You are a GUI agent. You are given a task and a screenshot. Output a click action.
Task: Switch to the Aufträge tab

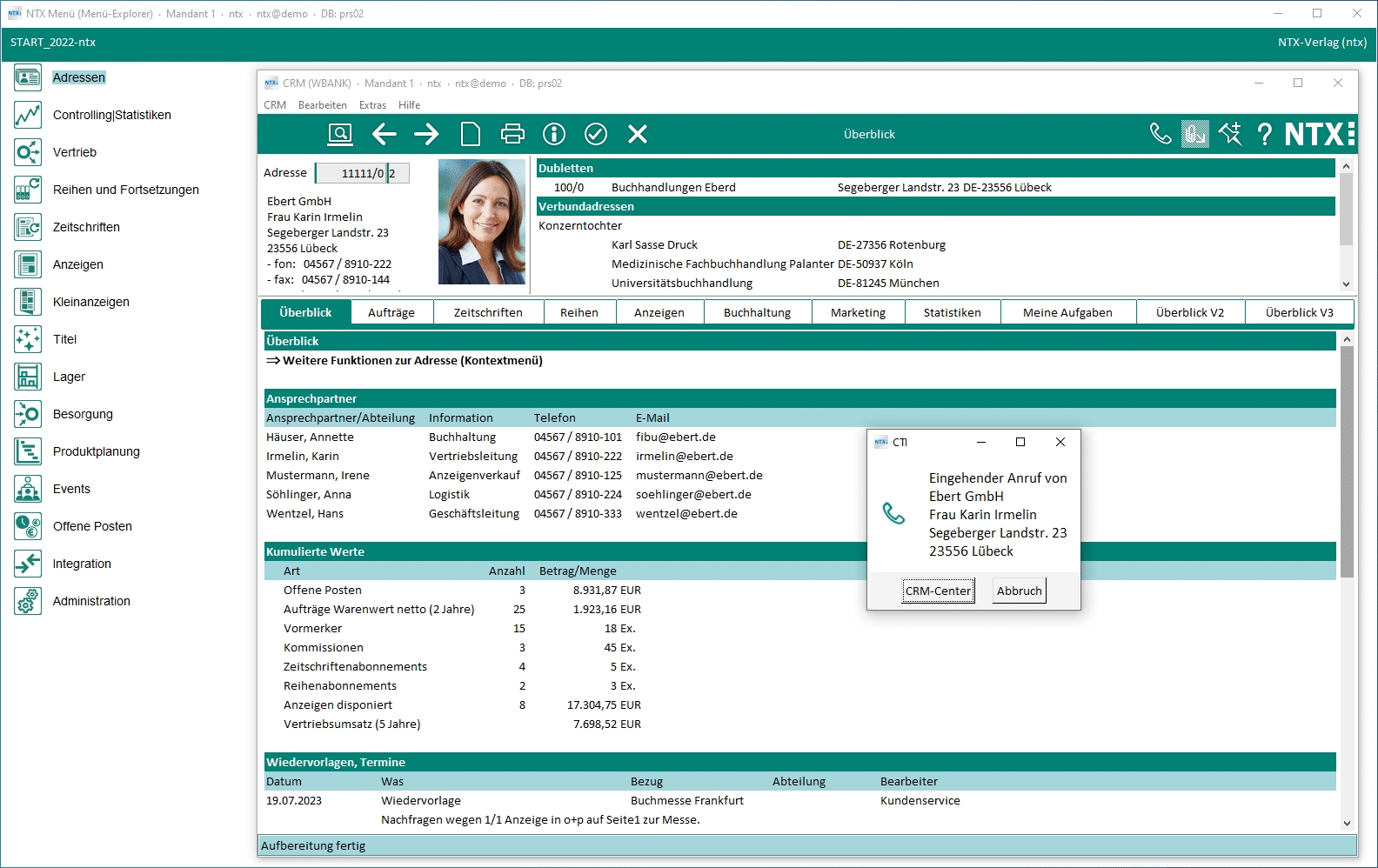[391, 312]
